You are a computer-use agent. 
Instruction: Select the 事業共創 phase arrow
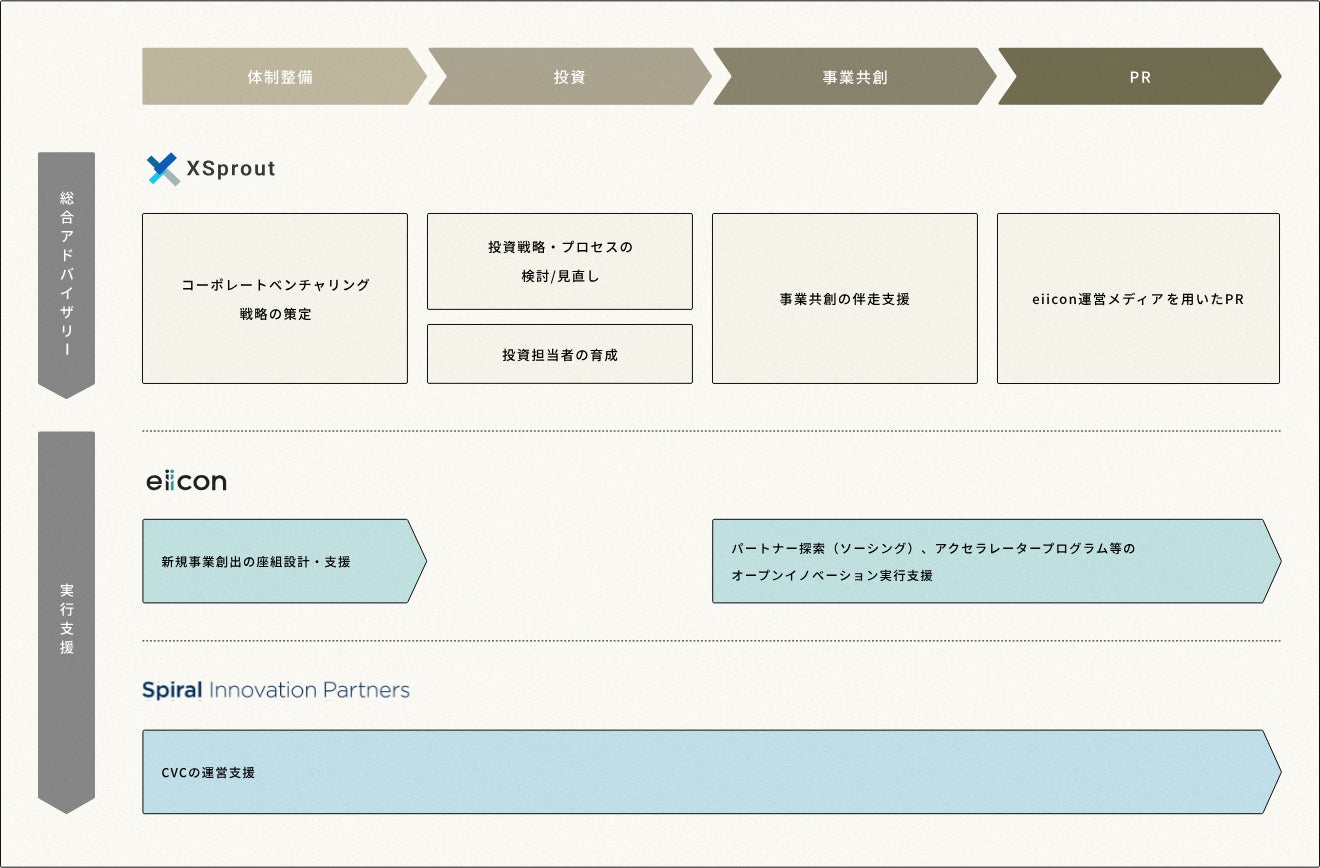coord(855,76)
